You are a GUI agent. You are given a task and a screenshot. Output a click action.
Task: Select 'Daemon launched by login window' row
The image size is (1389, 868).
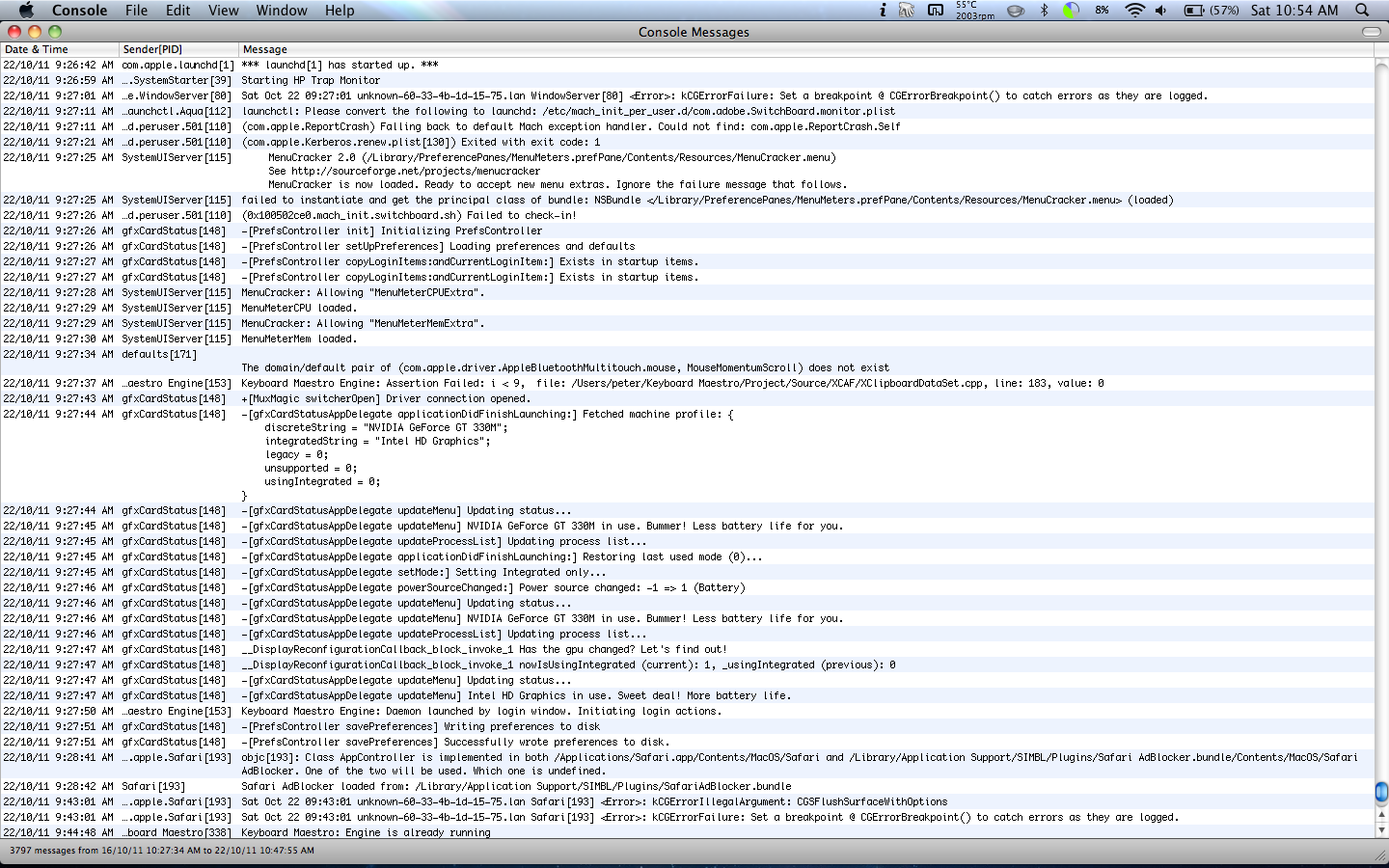687,711
